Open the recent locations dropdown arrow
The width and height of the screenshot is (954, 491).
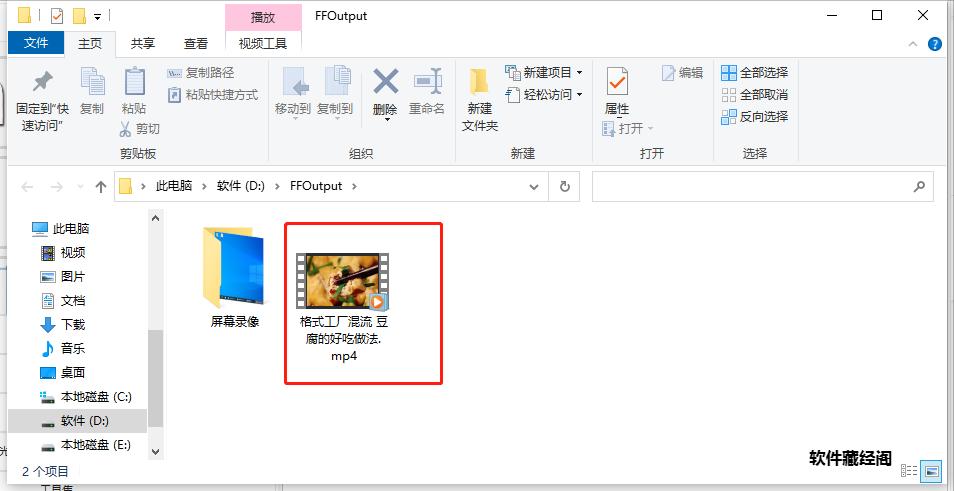coord(80,187)
